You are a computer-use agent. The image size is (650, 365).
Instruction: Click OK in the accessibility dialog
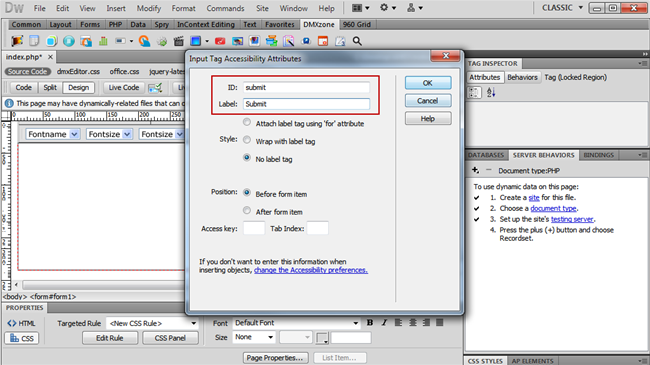tap(428, 83)
